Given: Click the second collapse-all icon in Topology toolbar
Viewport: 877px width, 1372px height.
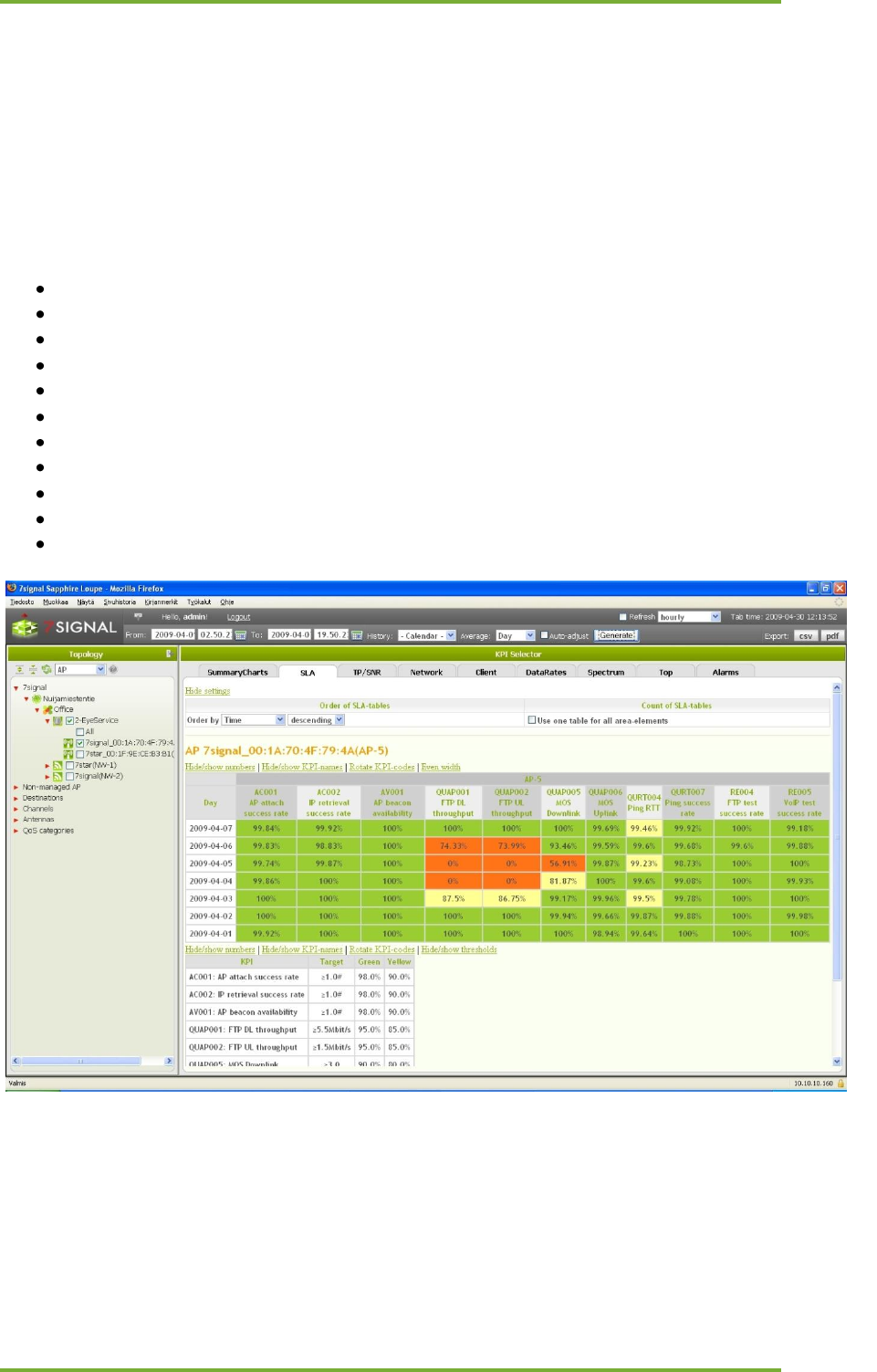Looking at the screenshot, I should [33, 669].
